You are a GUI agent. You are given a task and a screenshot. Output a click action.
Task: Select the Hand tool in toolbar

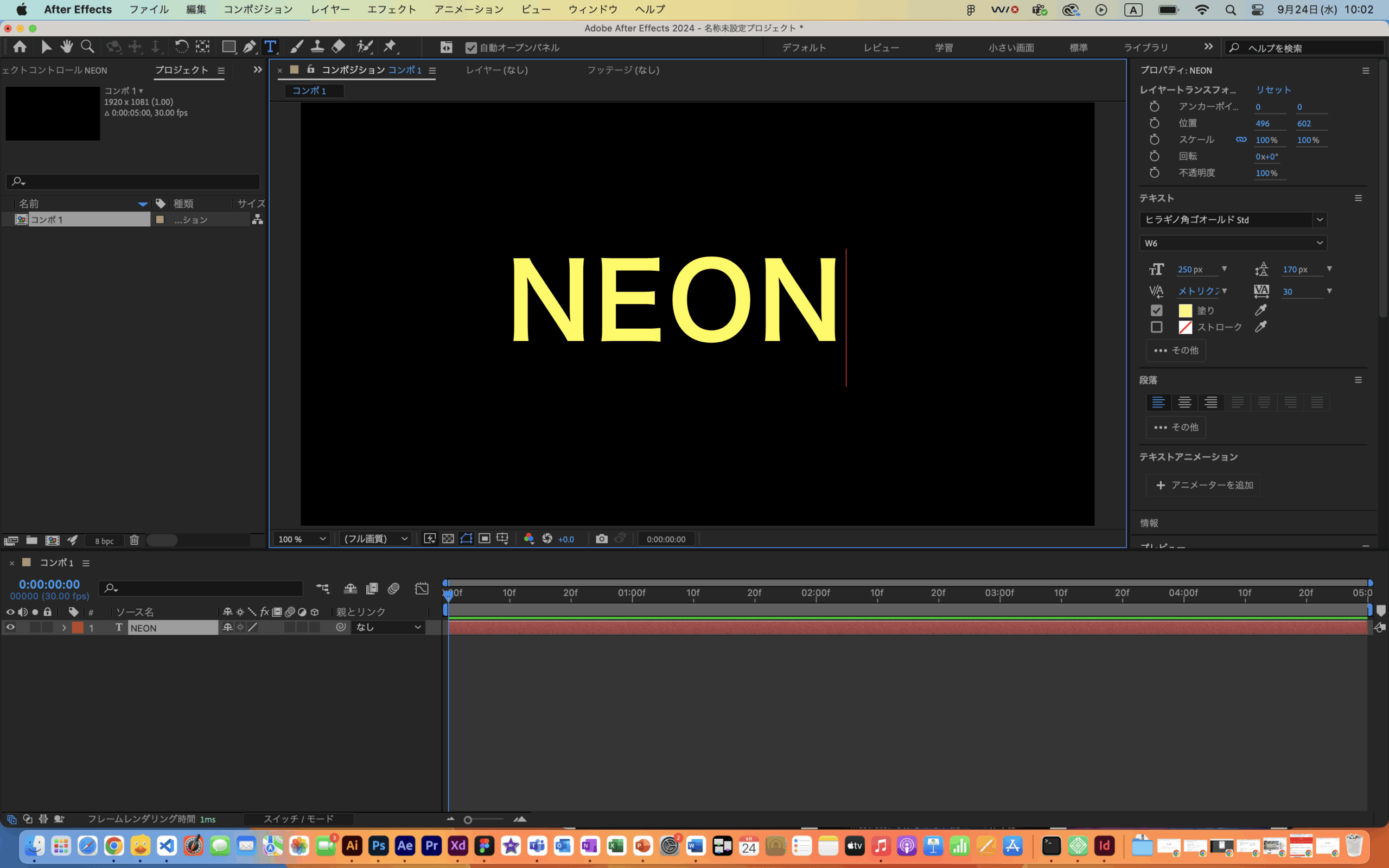[x=67, y=47]
